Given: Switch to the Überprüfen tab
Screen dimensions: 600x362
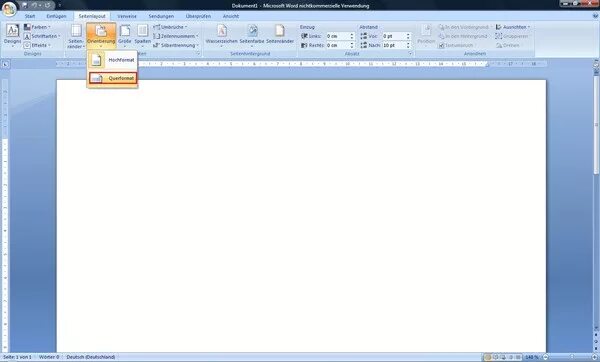Looking at the screenshot, I should point(198,16).
